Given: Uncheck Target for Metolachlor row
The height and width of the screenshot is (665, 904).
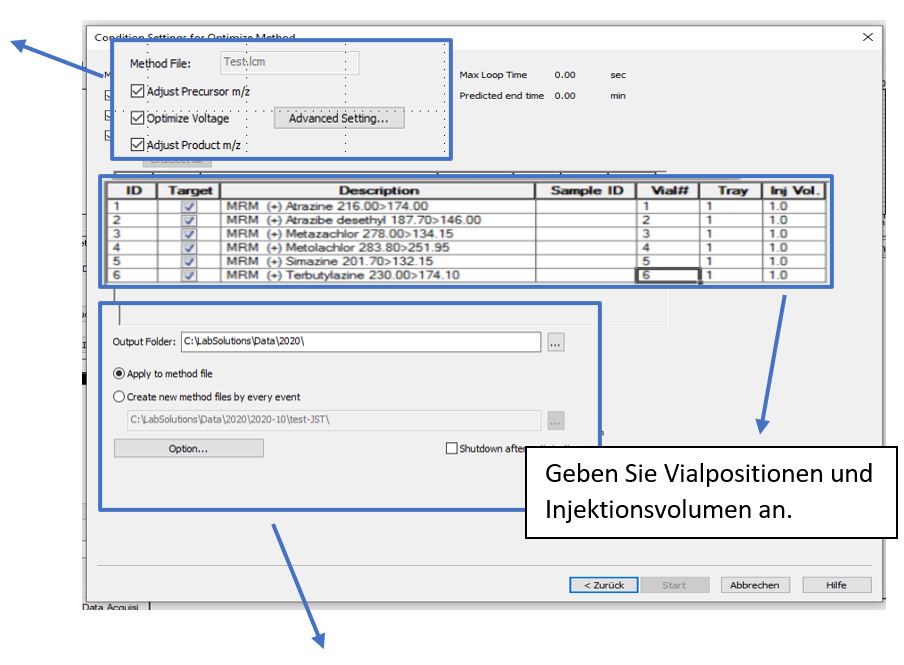Looking at the screenshot, I should (x=189, y=248).
